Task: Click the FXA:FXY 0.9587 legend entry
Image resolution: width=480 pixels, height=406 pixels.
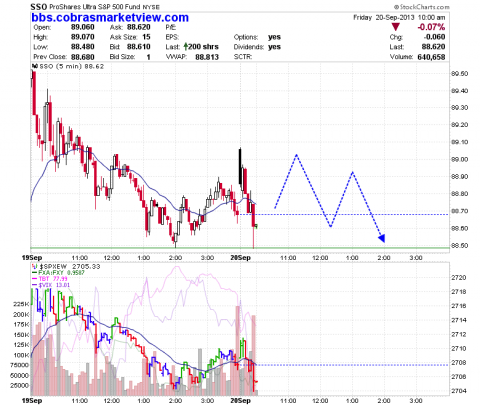Action: pos(57,273)
